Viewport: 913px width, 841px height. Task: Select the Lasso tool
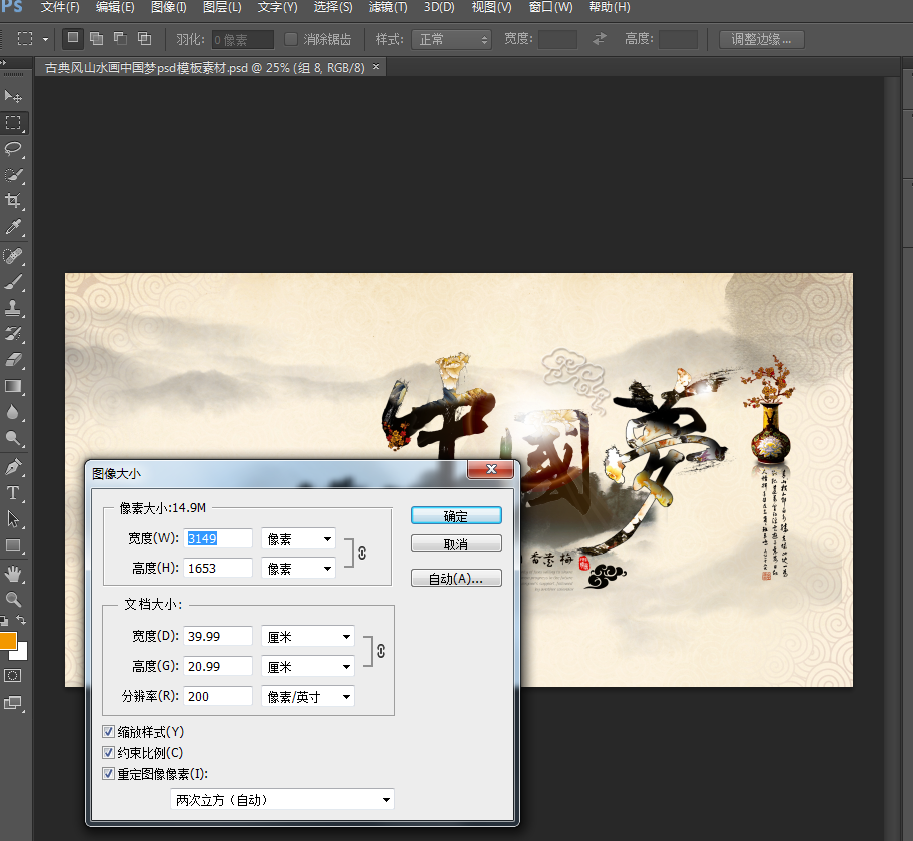(13, 149)
